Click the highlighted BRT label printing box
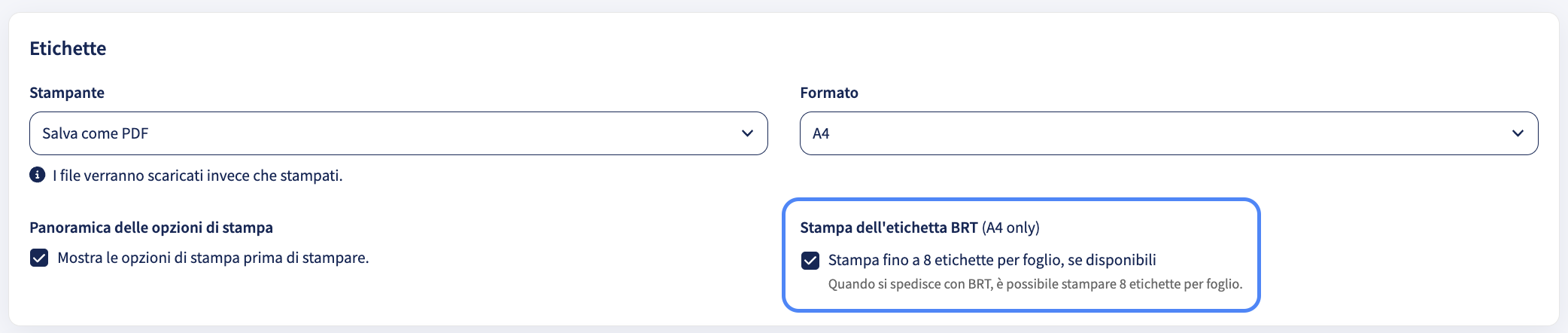This screenshot has width=1568, height=333. (x=1021, y=255)
